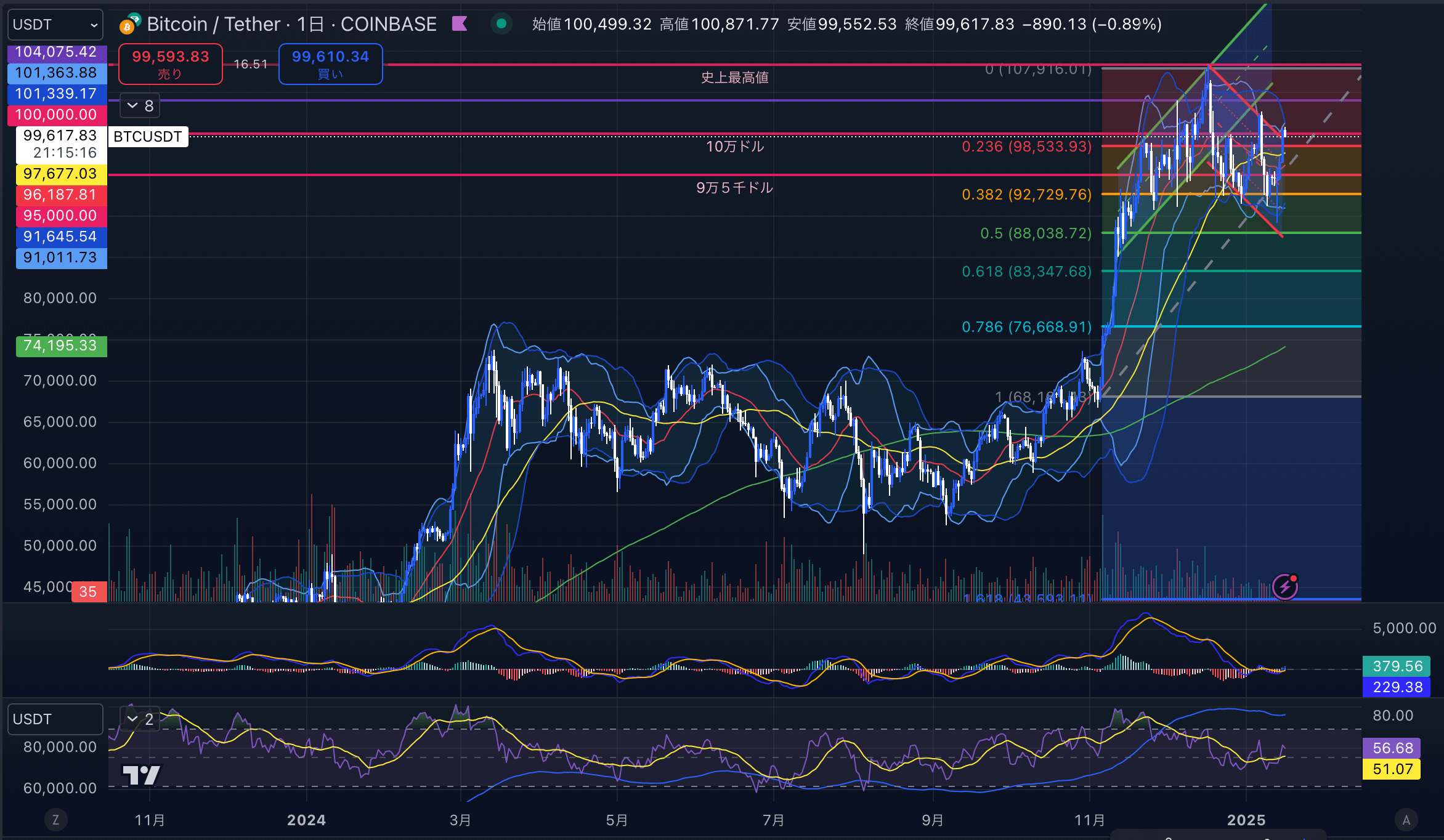Image resolution: width=1444 pixels, height=840 pixels.
Task: Click the purple flag icon beside COINBASE
Action: click(460, 24)
